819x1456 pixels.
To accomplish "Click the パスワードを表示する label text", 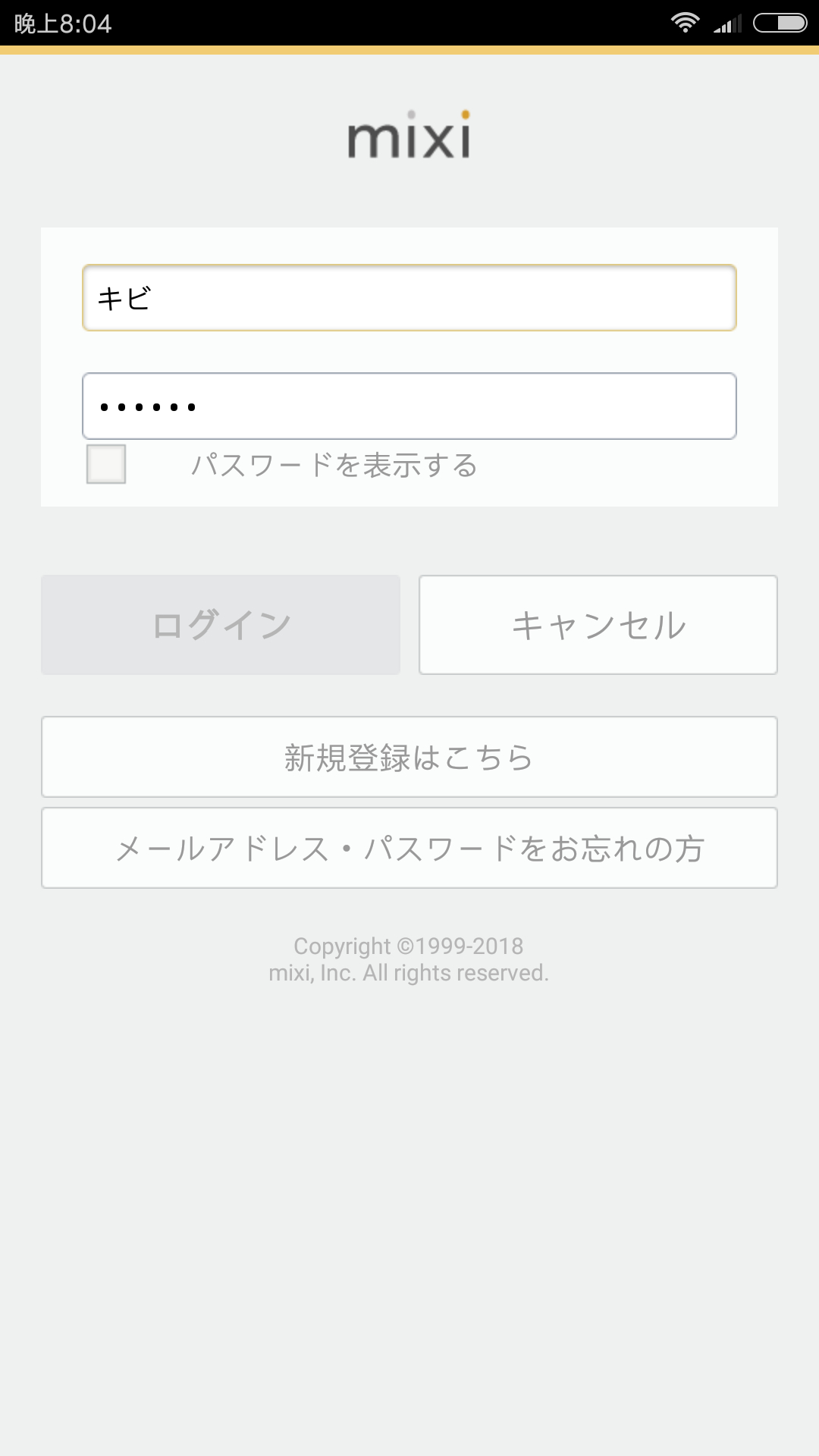I will point(334,465).
